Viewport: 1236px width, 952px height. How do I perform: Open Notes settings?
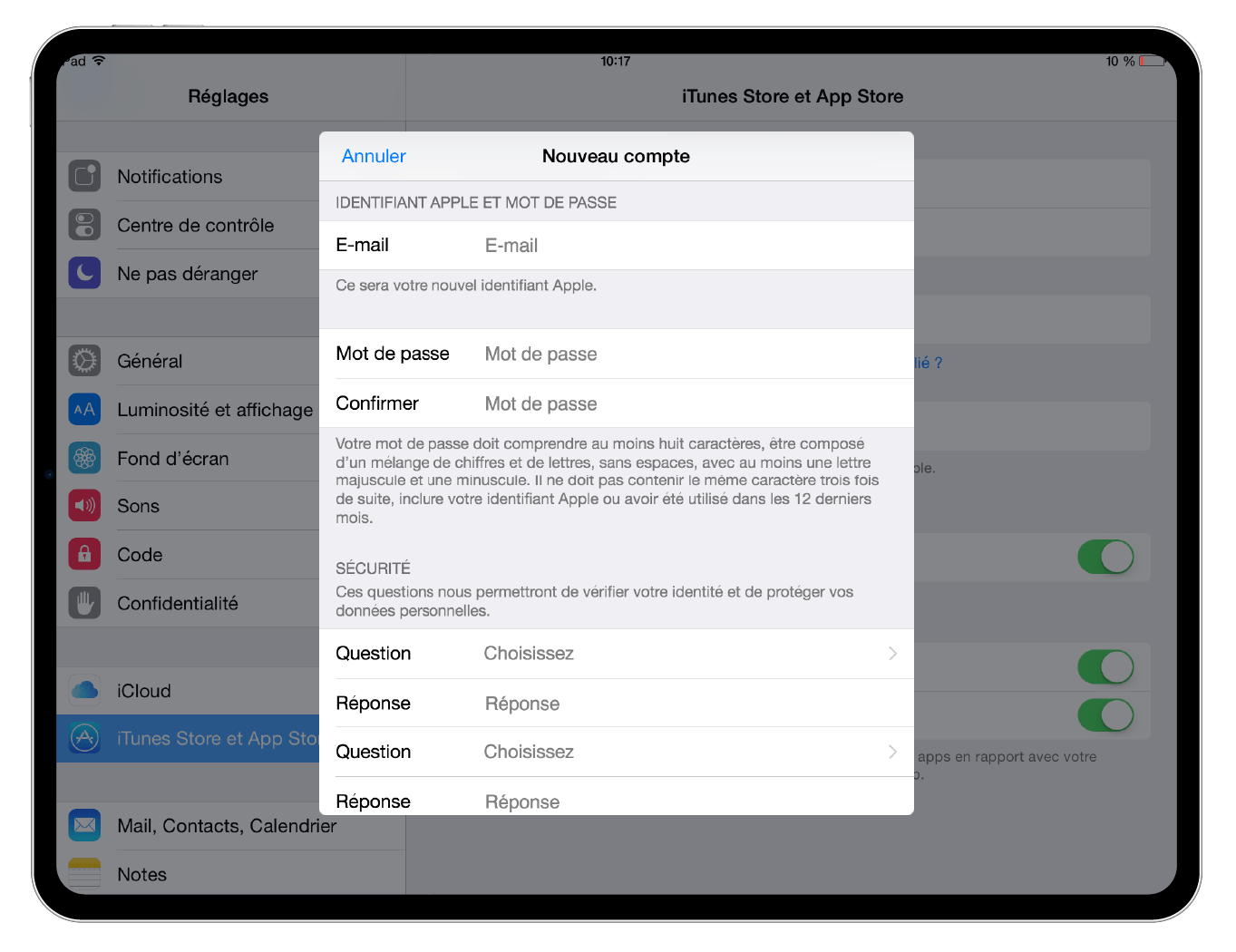click(x=230, y=874)
